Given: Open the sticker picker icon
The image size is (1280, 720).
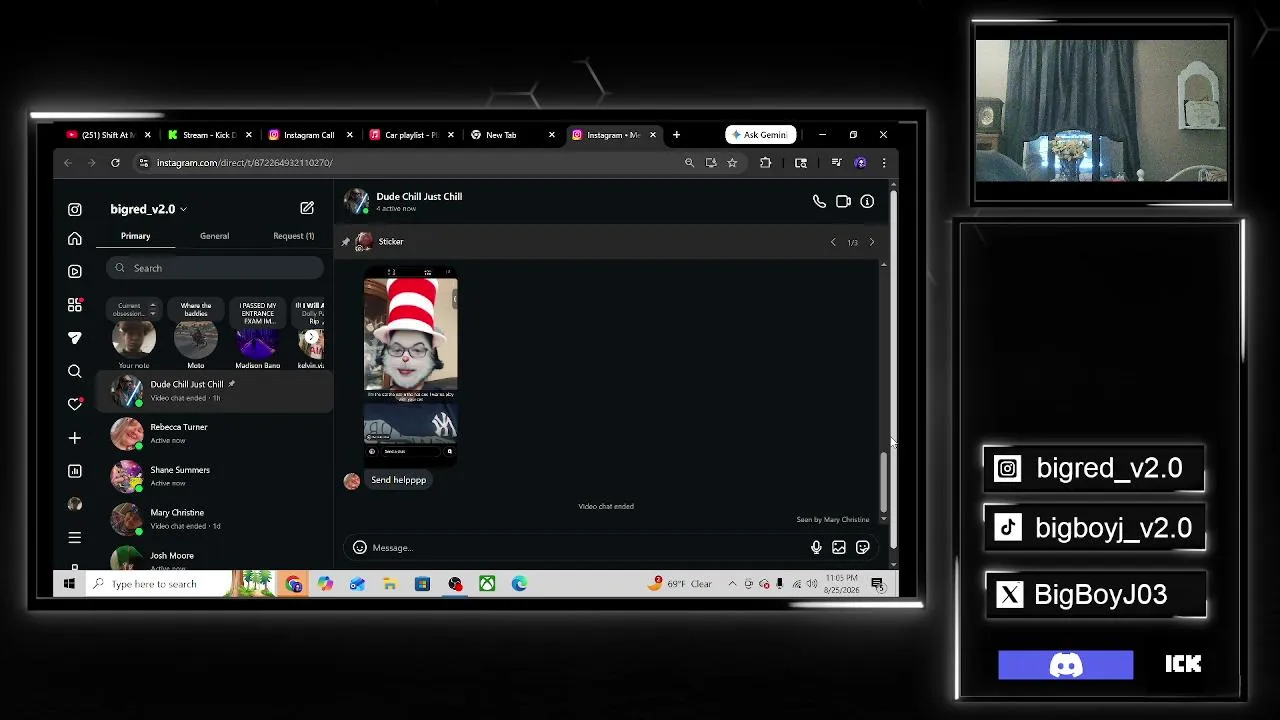Looking at the screenshot, I should [862, 547].
